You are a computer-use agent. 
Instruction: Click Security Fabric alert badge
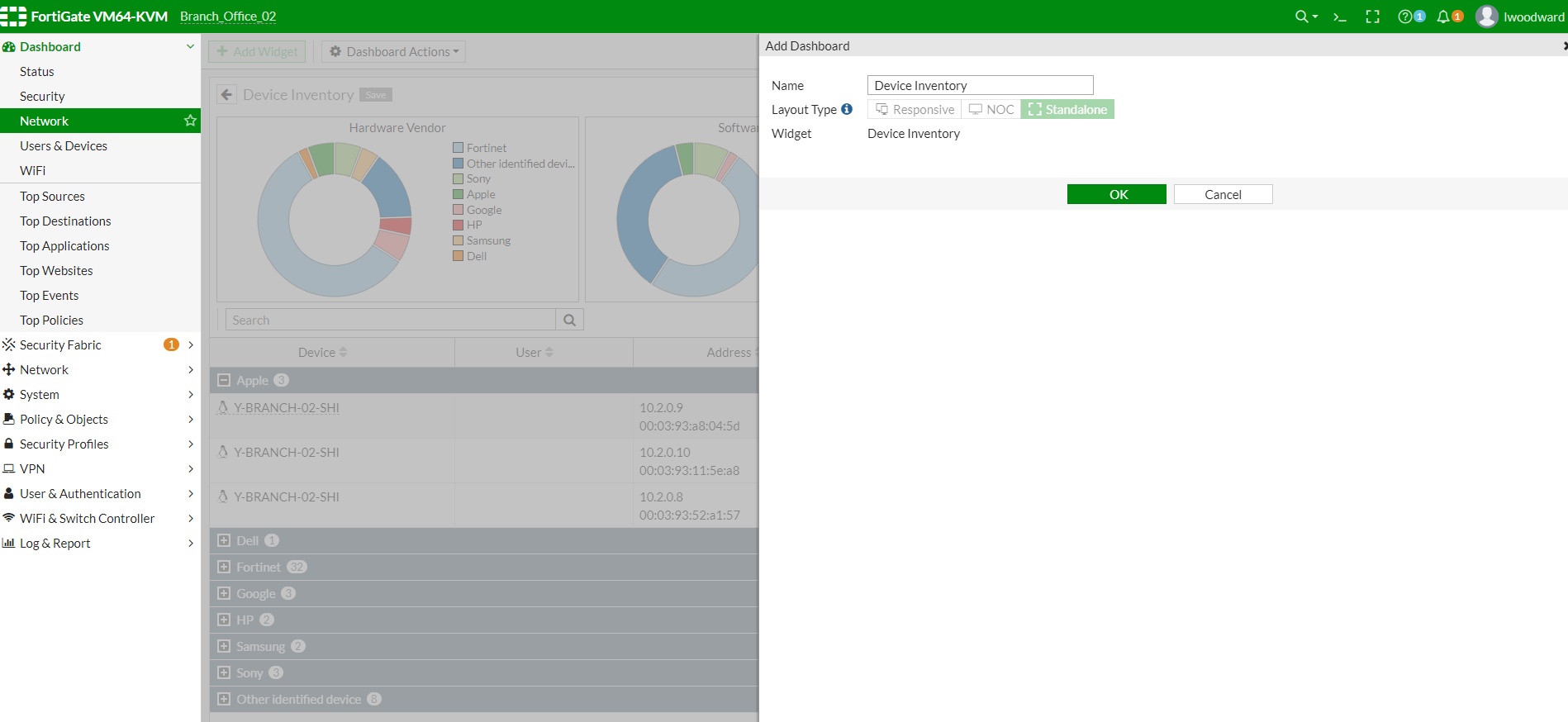(x=171, y=344)
